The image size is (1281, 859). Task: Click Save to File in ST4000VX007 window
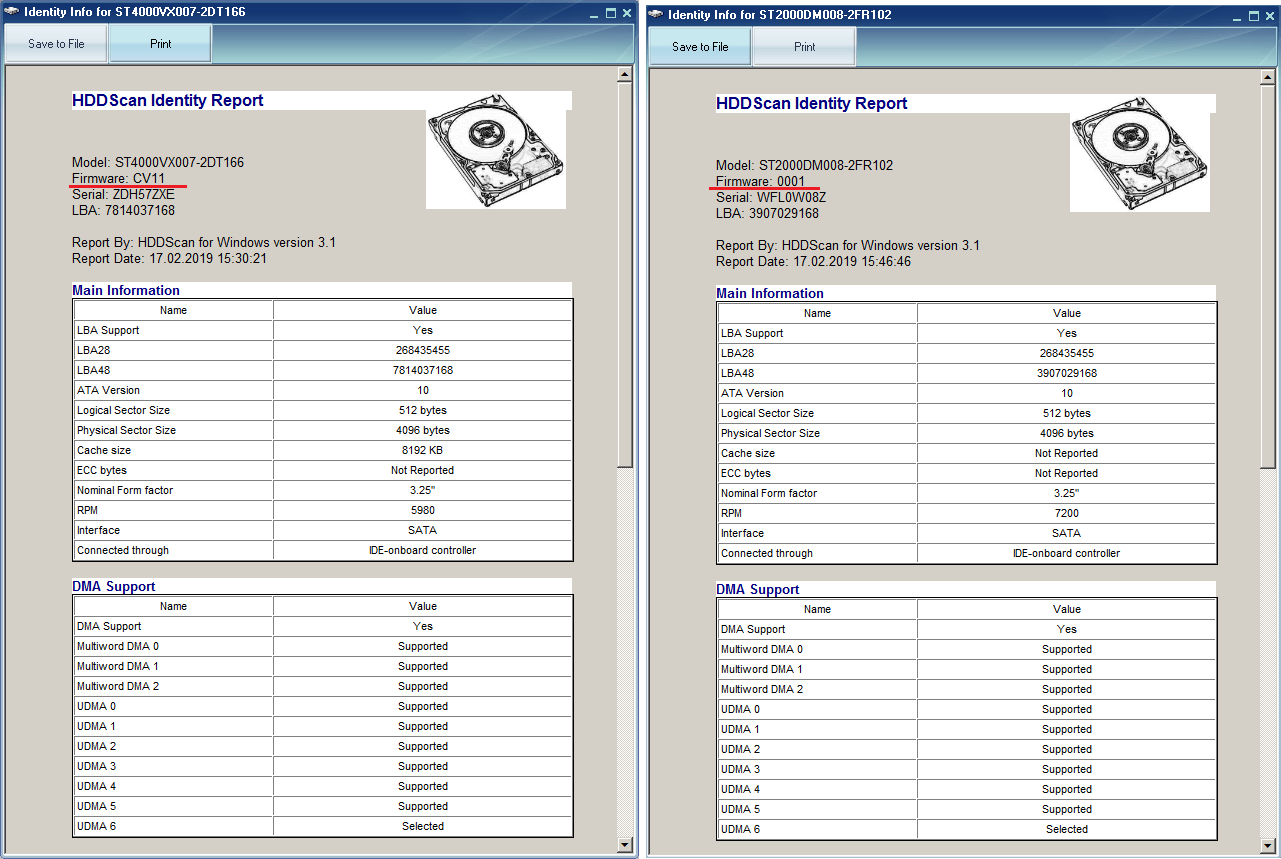[x=56, y=44]
